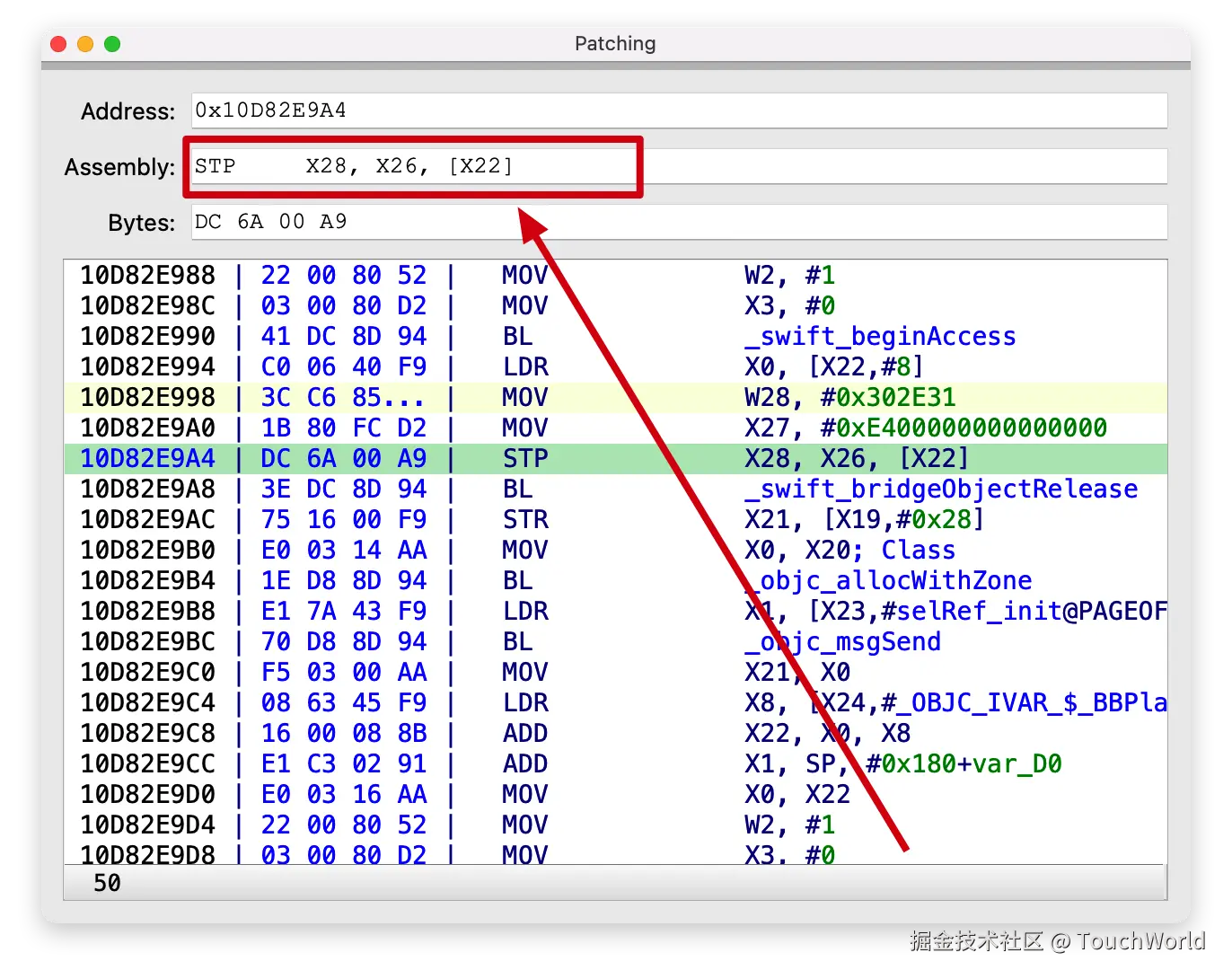This screenshot has height=979, width=1232.
Task: Select the LDR X8 _OBJC_IVAR row
Action: tap(615, 702)
